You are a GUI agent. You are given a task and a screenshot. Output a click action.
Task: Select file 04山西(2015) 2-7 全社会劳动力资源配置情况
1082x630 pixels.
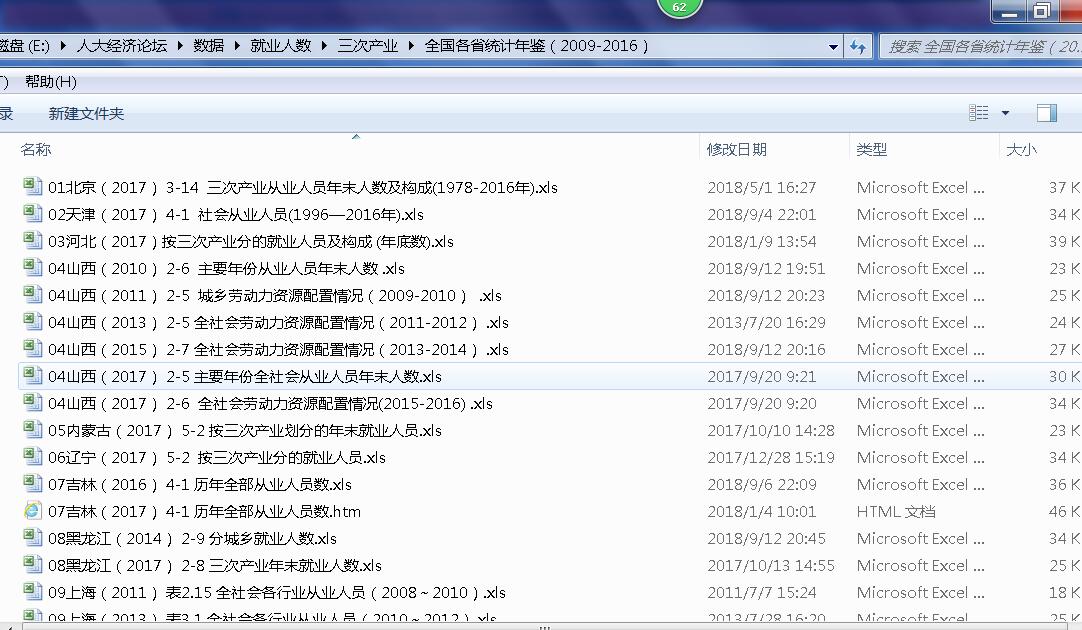pos(278,349)
